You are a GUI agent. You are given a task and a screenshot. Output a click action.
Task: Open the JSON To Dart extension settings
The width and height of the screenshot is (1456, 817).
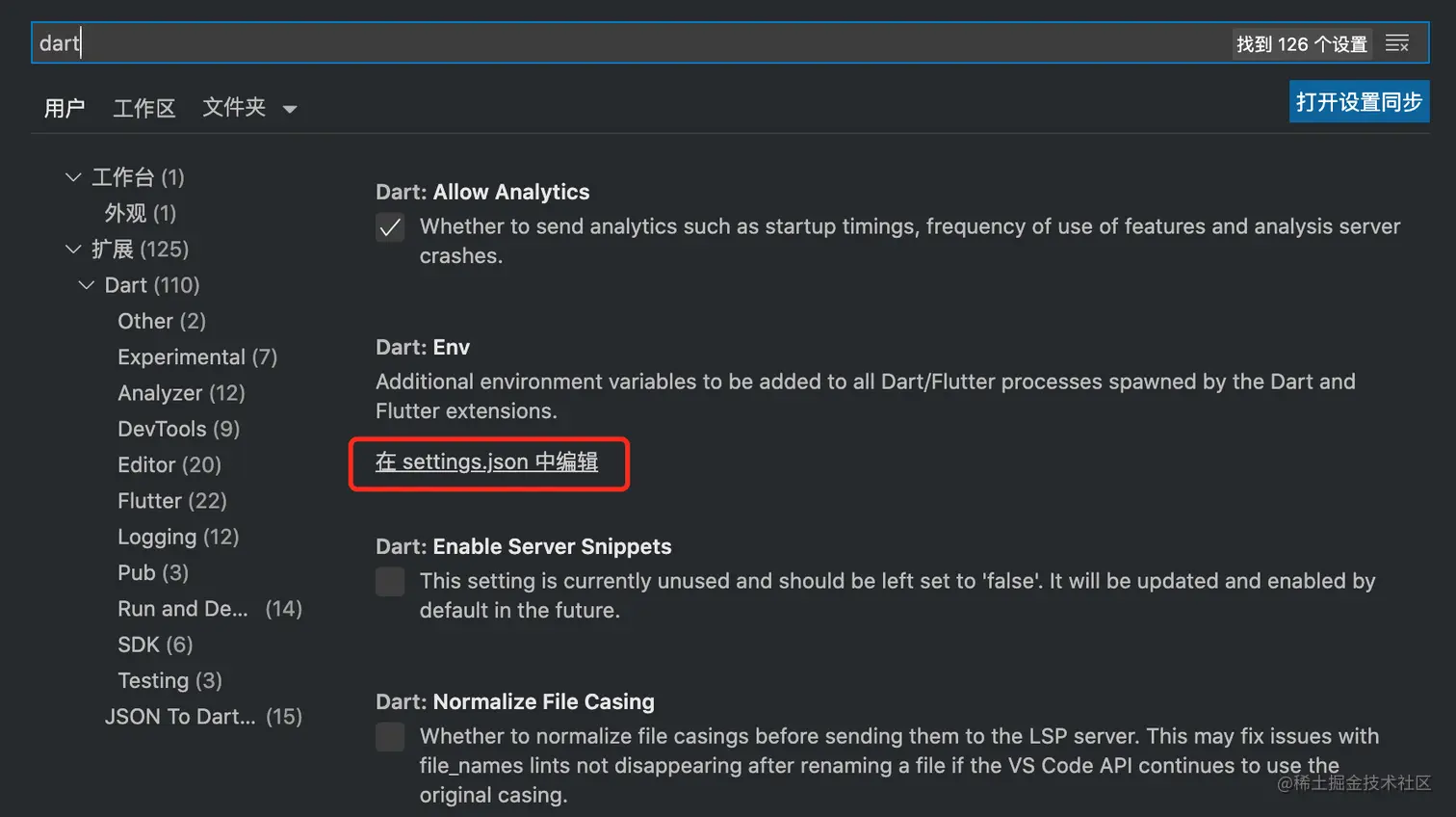coord(202,717)
